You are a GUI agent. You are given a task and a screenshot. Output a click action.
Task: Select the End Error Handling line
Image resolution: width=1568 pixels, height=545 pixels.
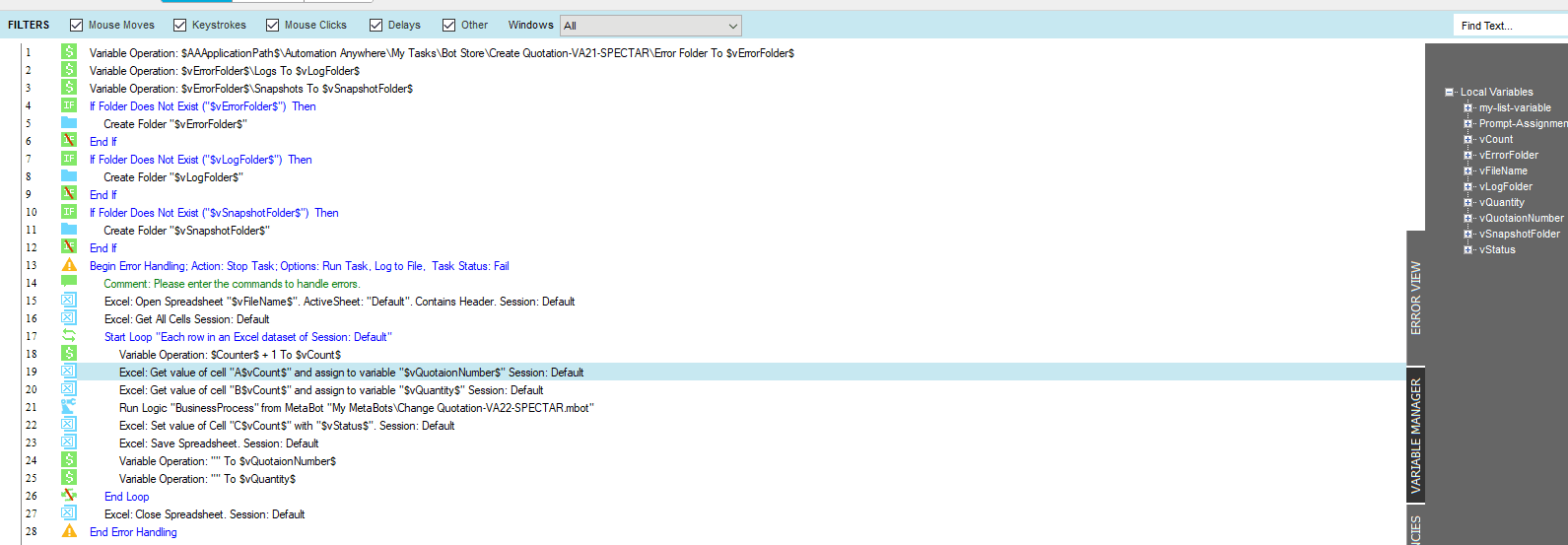coord(133,532)
